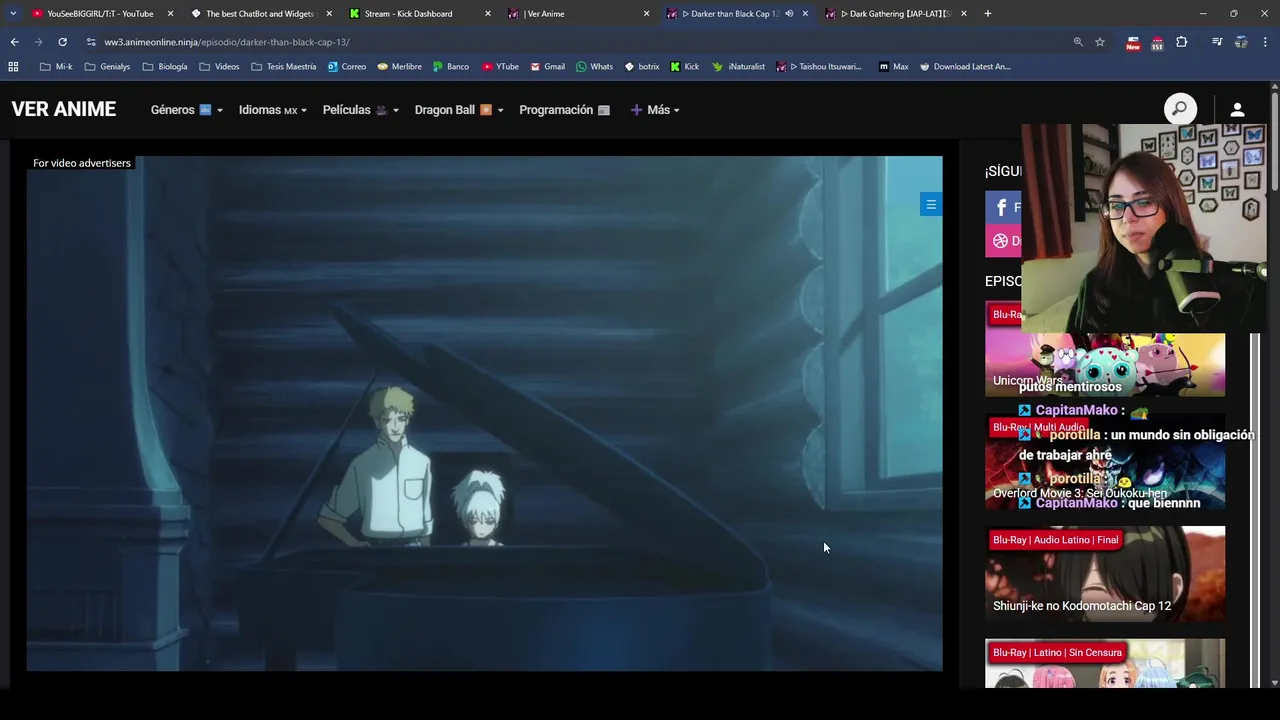
Task: Expand the Películas dropdown menu
Action: click(360, 110)
